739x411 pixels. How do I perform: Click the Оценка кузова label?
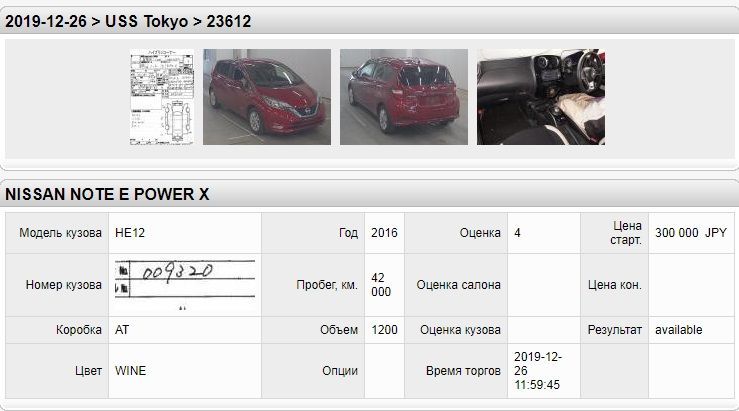click(x=460, y=330)
